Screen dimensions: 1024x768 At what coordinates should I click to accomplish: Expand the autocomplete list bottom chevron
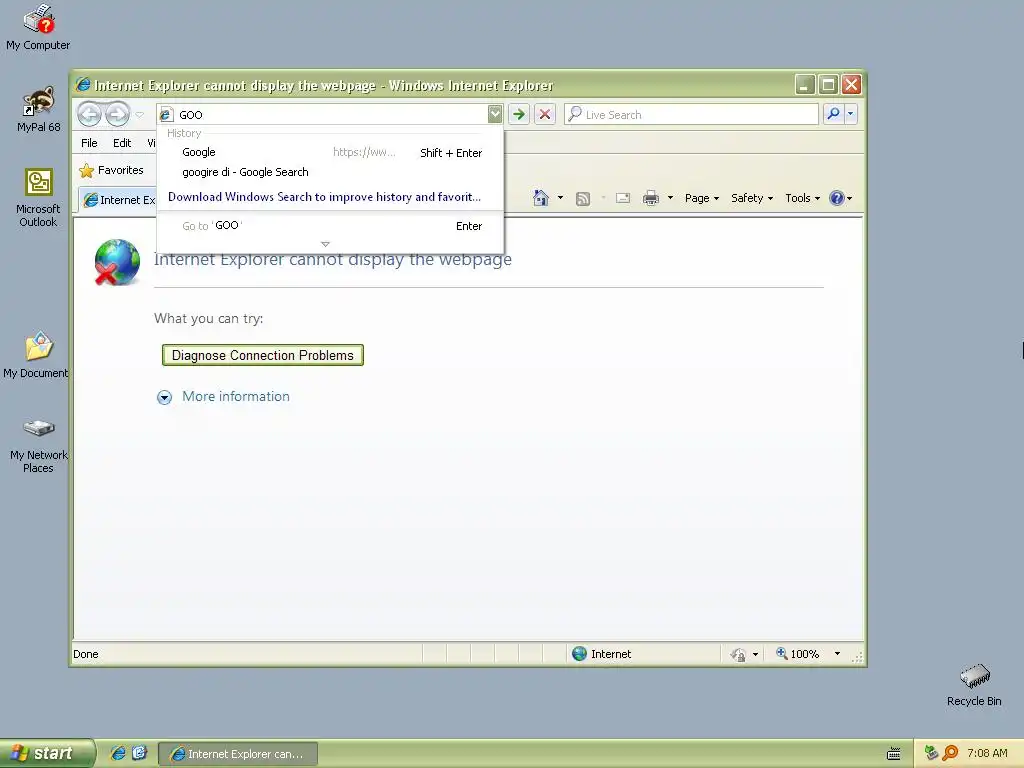[x=325, y=244]
